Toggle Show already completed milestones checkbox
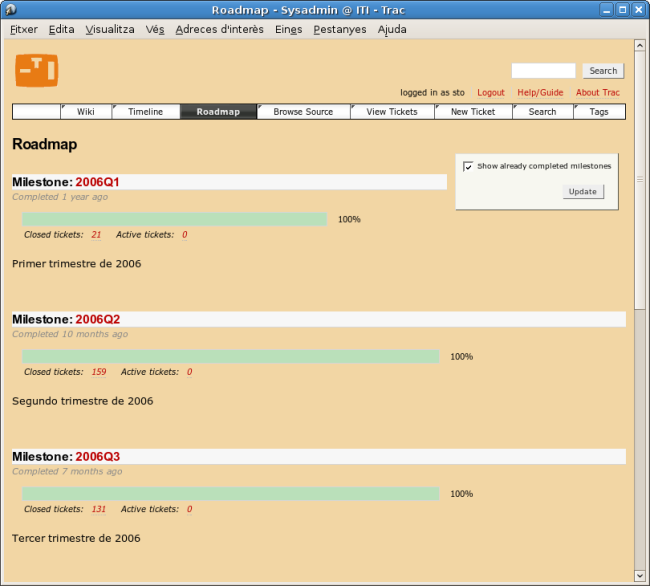 click(x=468, y=166)
